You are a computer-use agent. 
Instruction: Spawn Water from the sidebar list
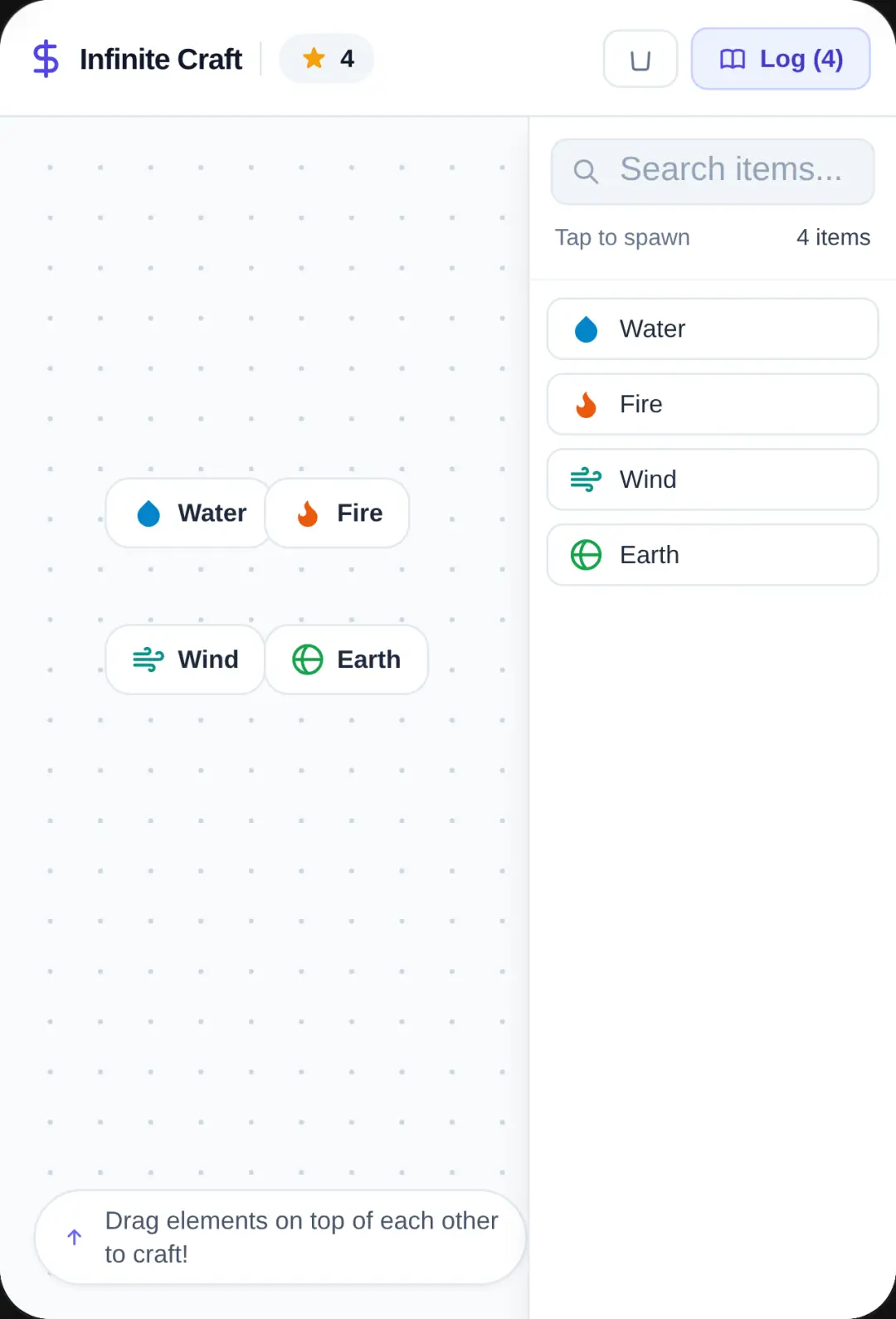[713, 329]
